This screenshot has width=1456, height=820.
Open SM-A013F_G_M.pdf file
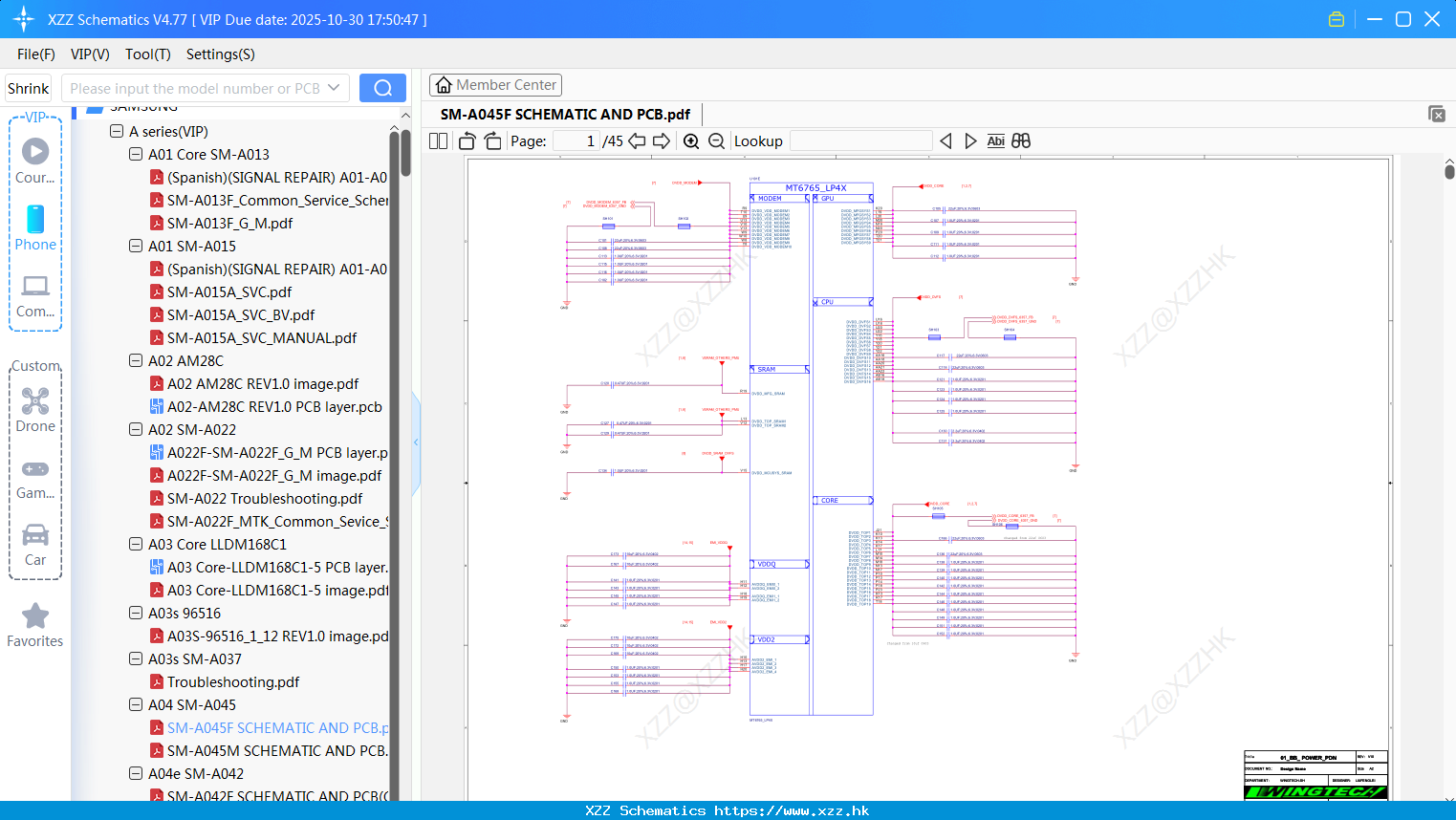[229, 223]
